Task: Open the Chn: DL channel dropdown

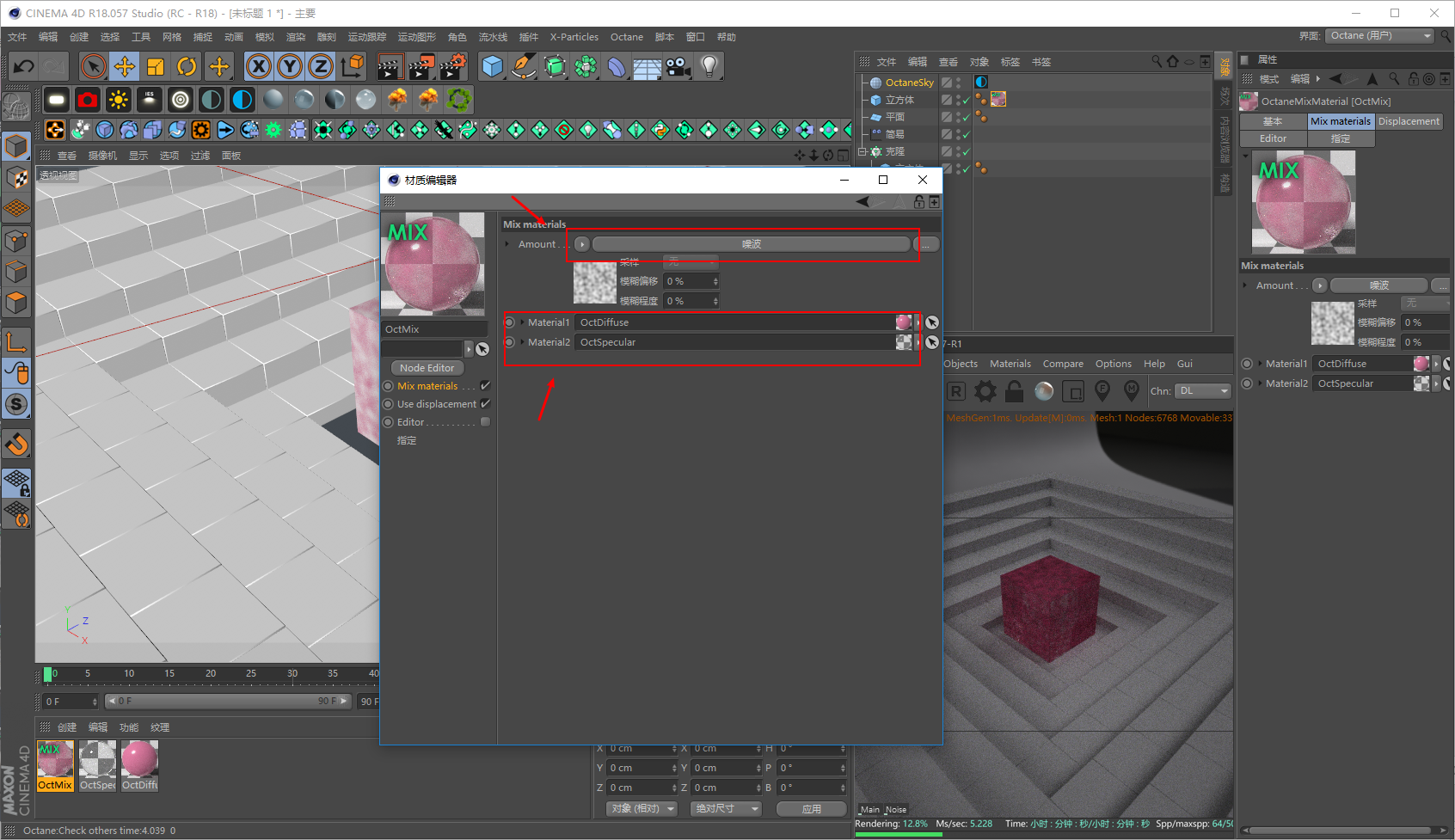Action: coord(1204,391)
